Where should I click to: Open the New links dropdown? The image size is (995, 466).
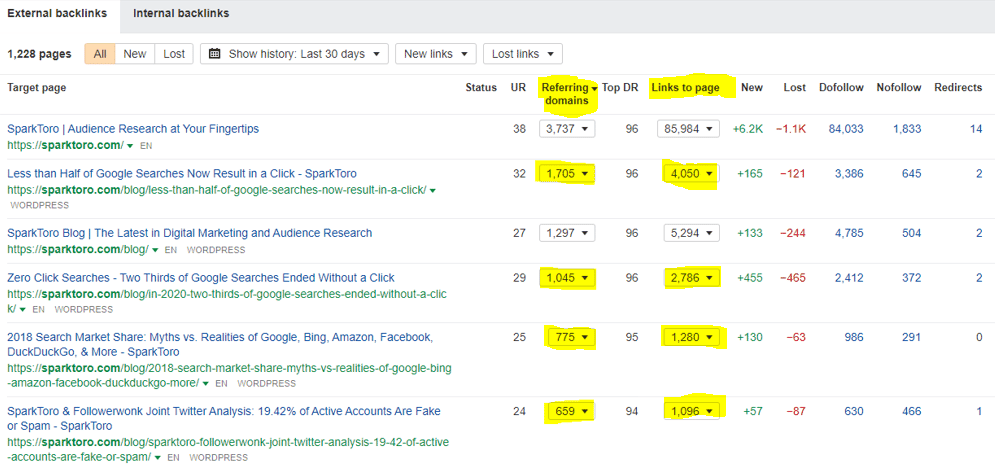(435, 54)
